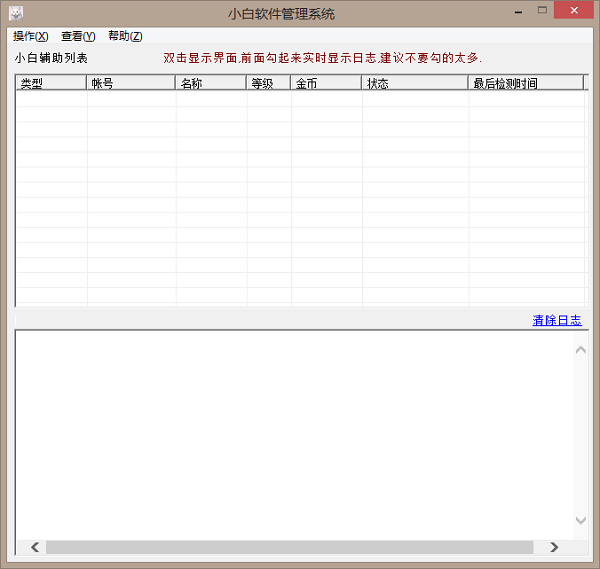The width and height of the screenshot is (600, 569).
Task: Click the 小白辅助列表 label
Action: [x=51, y=58]
